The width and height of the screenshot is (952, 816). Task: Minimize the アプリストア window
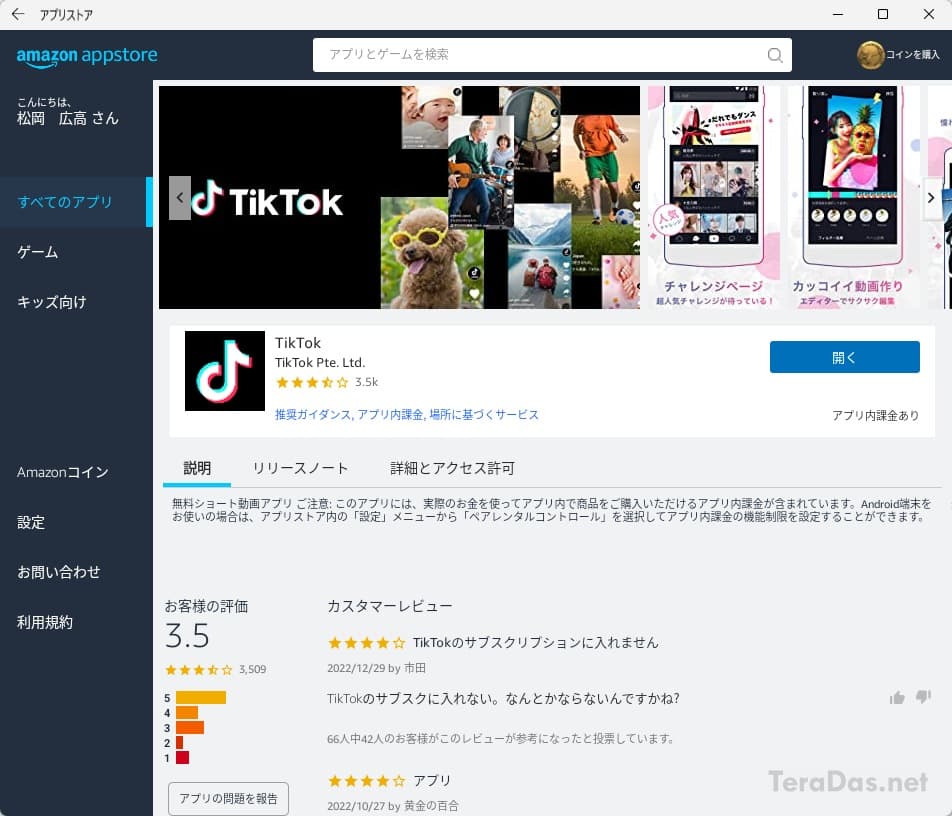(838, 14)
